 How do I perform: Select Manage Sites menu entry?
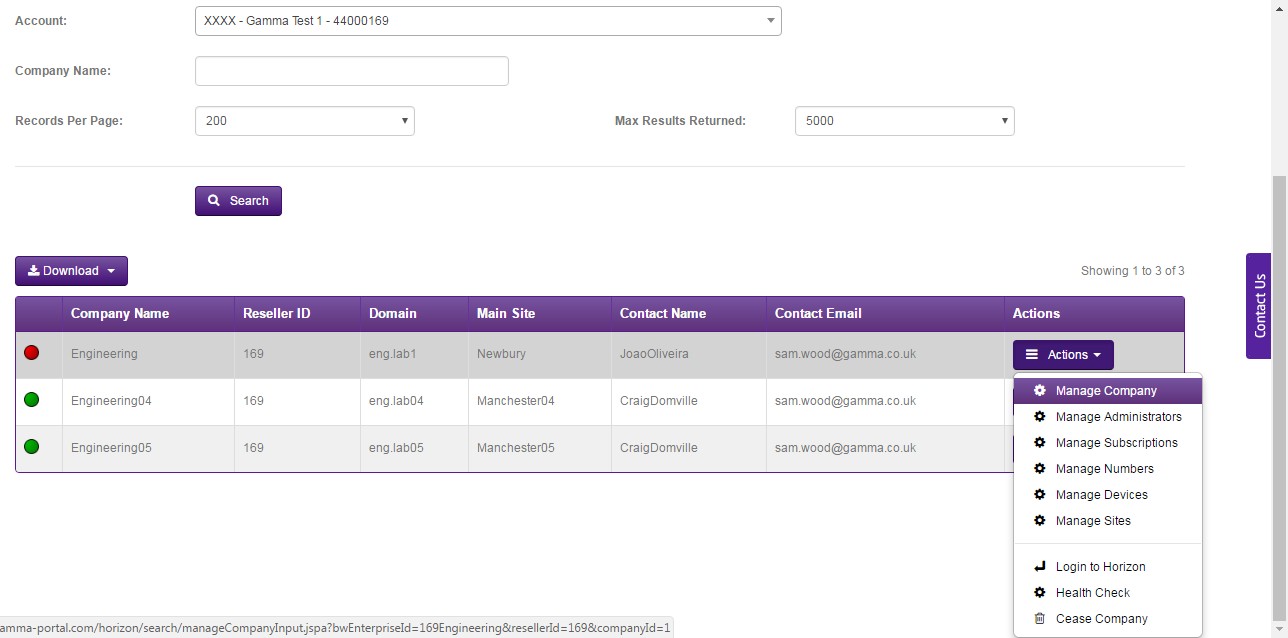[x=1108, y=521]
